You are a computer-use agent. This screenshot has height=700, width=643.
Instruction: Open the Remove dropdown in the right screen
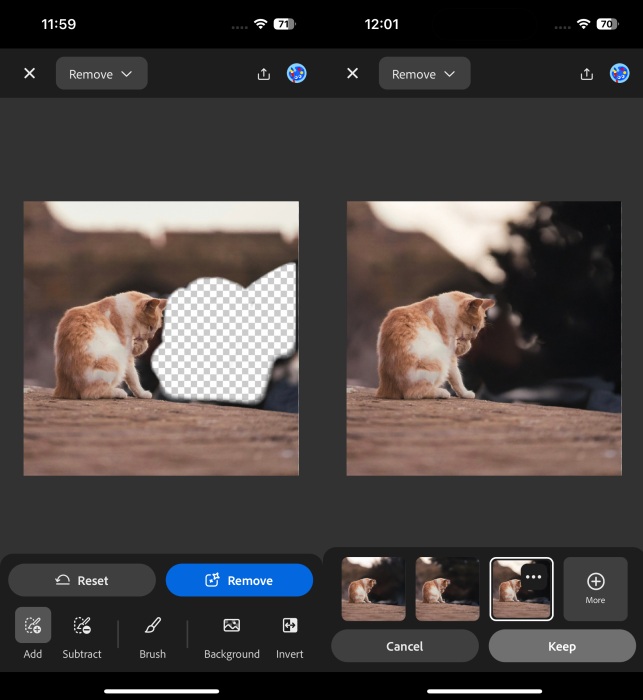coord(424,73)
